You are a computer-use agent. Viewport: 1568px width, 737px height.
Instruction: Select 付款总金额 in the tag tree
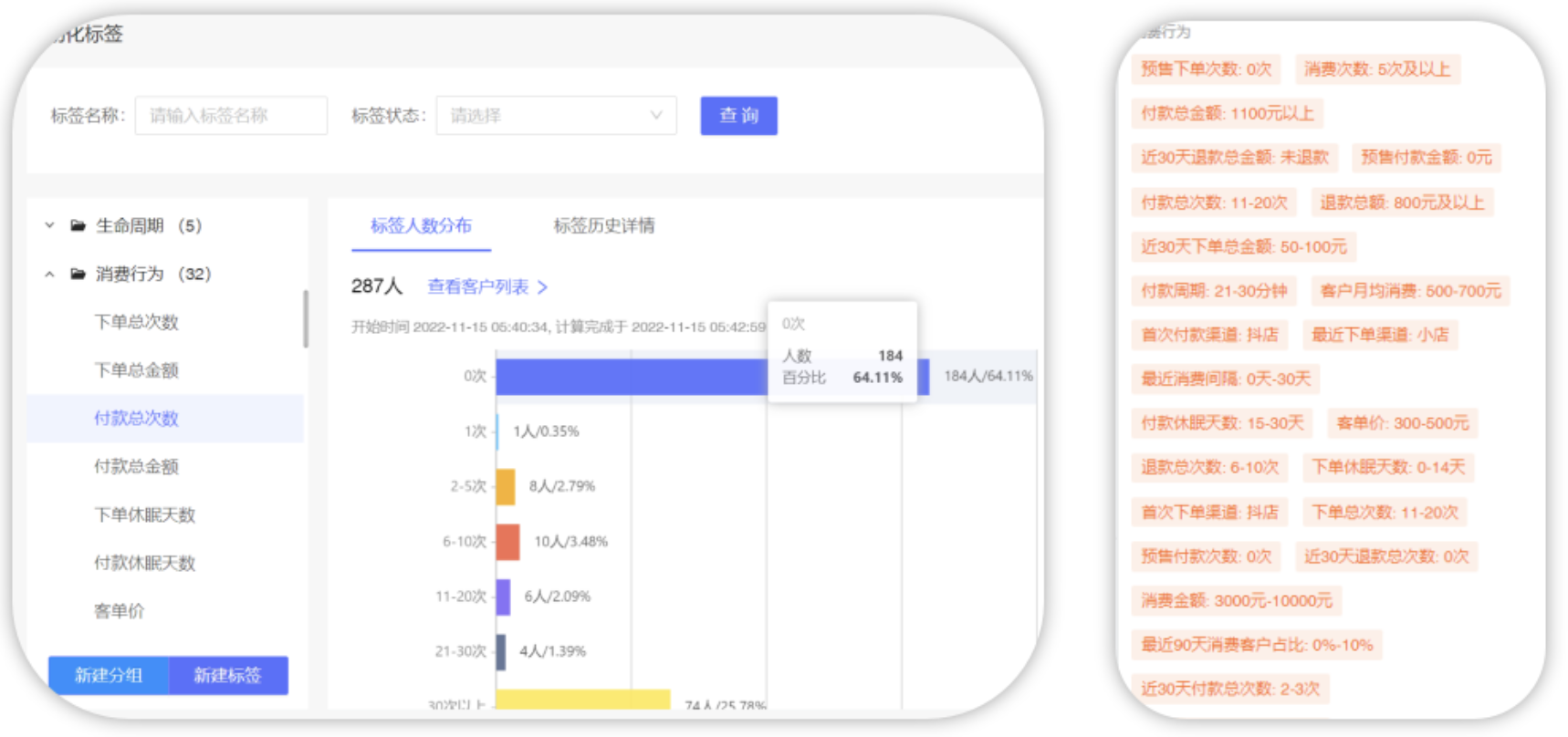pyautogui.click(x=136, y=467)
